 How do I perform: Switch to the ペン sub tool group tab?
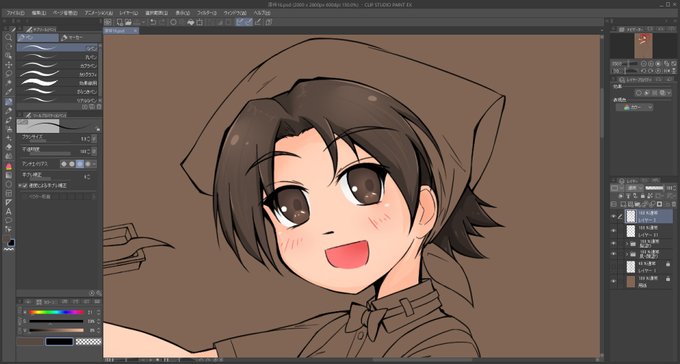pos(38,38)
